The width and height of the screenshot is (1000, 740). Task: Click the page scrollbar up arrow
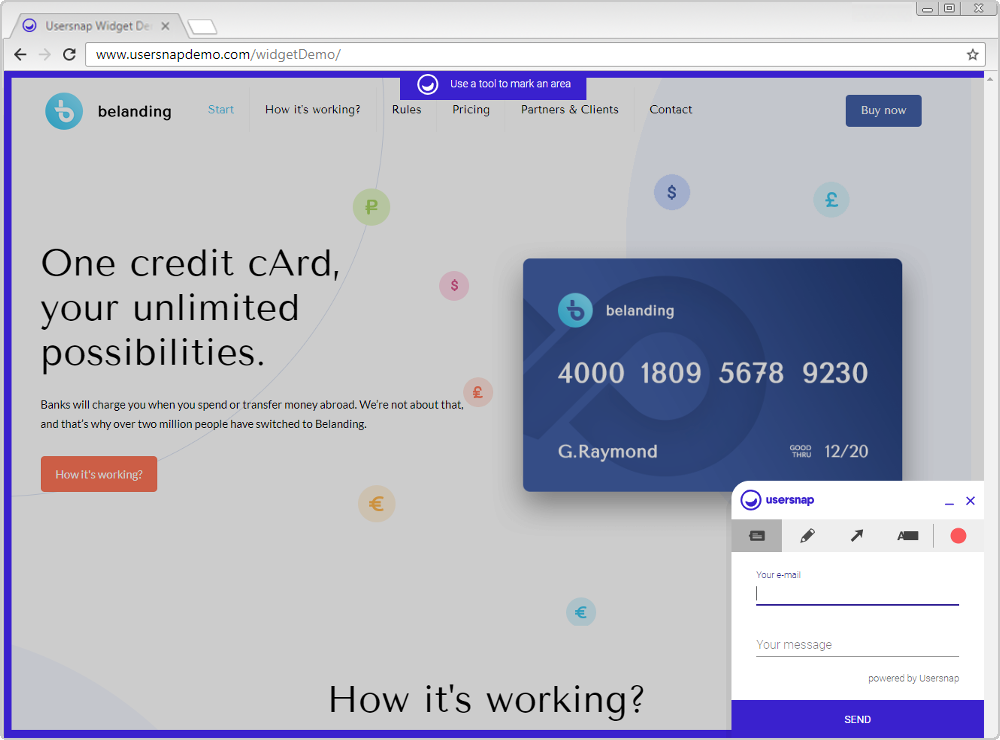coord(990,78)
